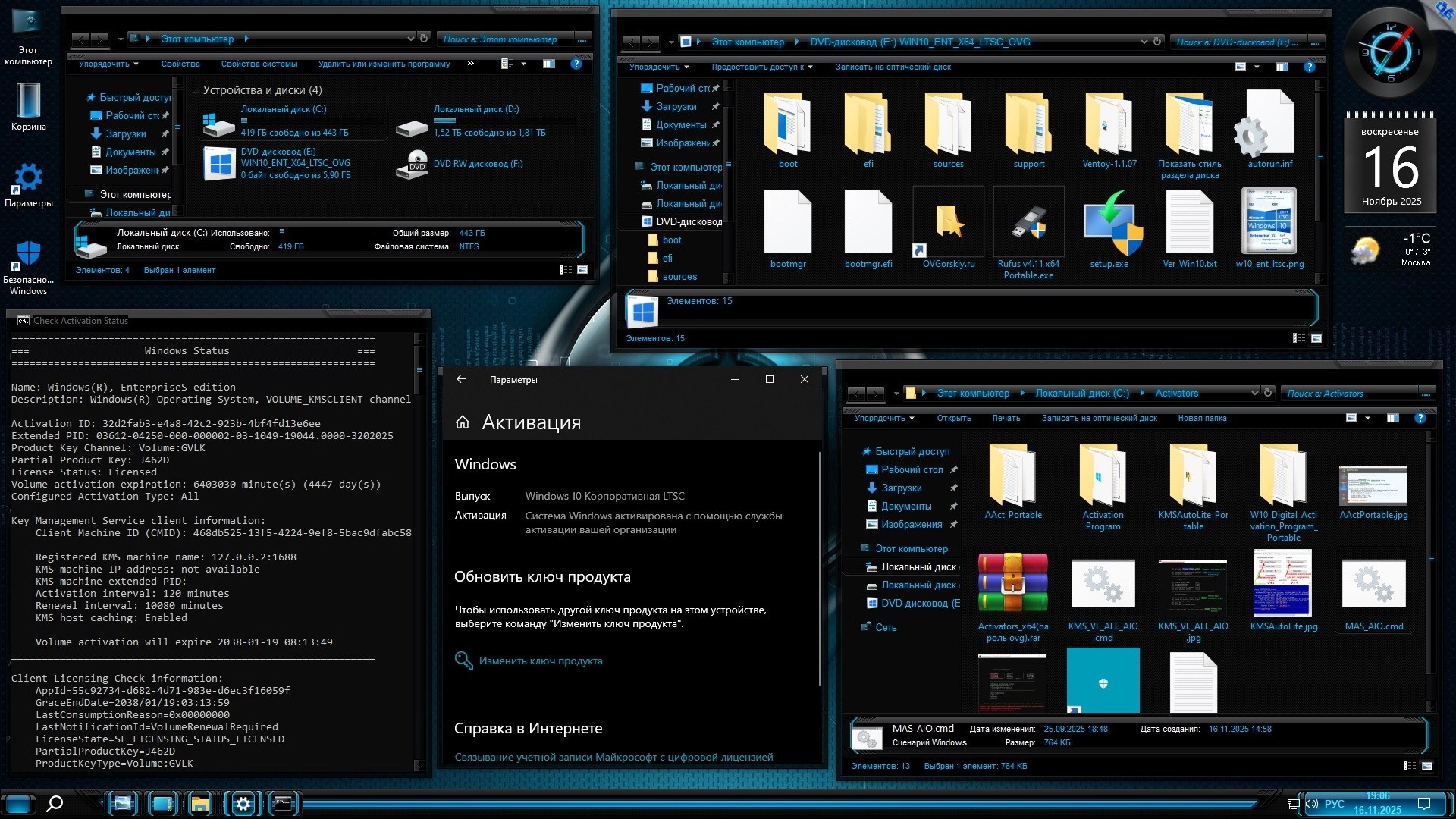Select the autorun.inf file icon
Viewport: 1456px width, 819px height.
pos(1270,125)
